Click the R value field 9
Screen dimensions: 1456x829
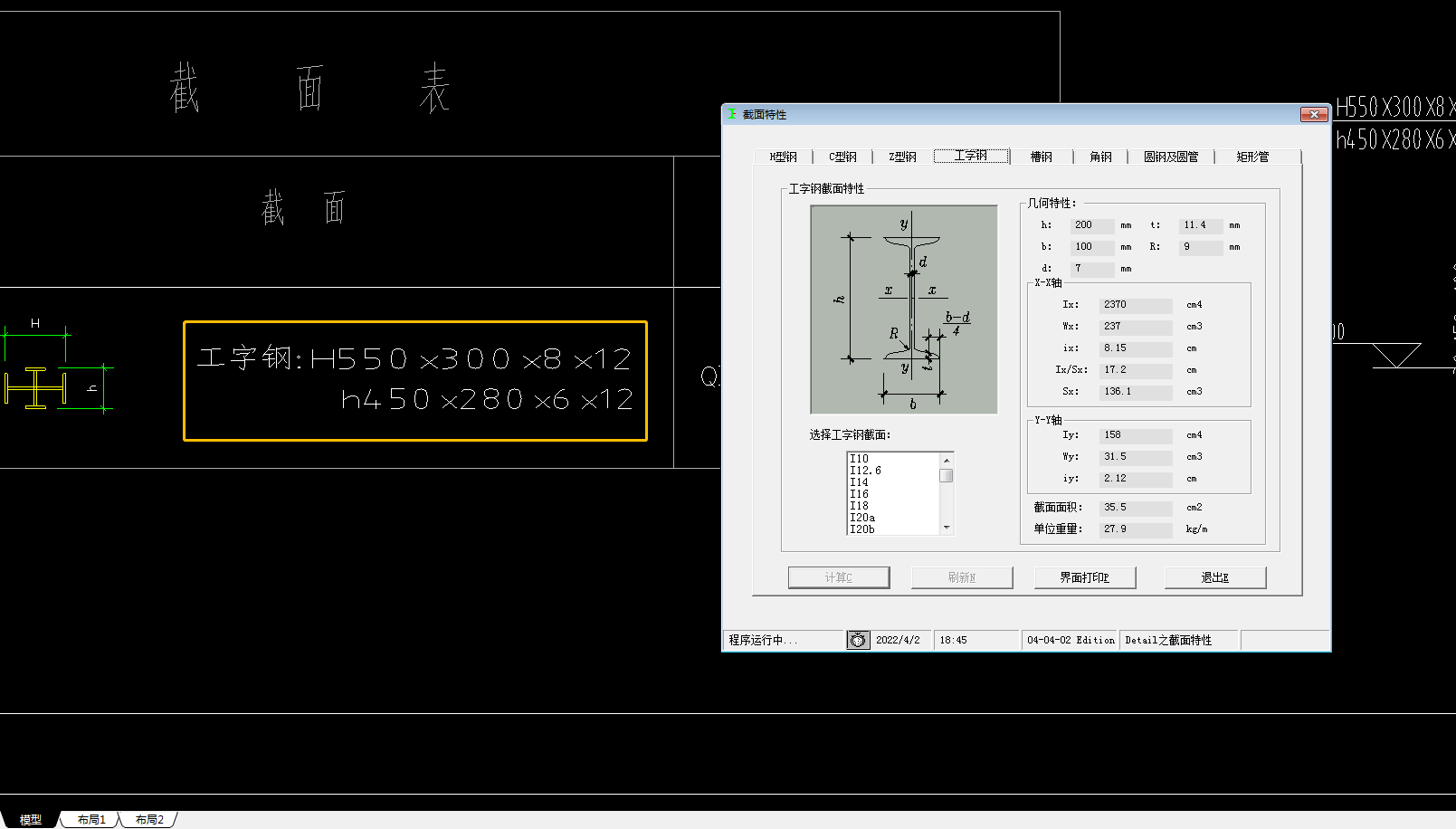tap(1201, 247)
